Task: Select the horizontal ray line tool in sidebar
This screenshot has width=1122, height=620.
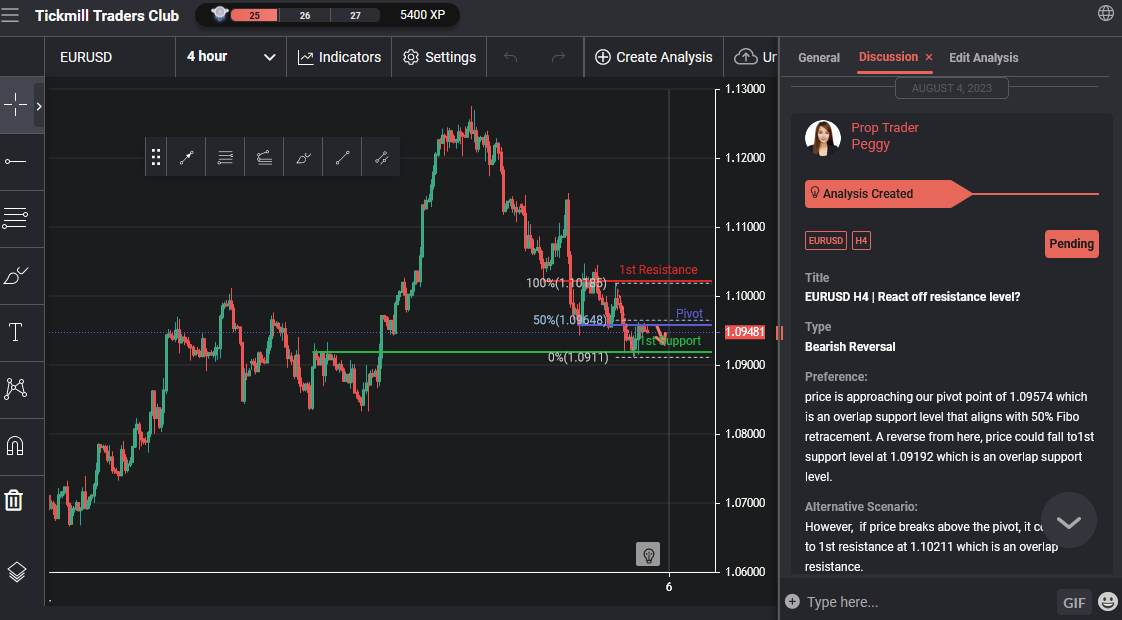Action: (15, 162)
